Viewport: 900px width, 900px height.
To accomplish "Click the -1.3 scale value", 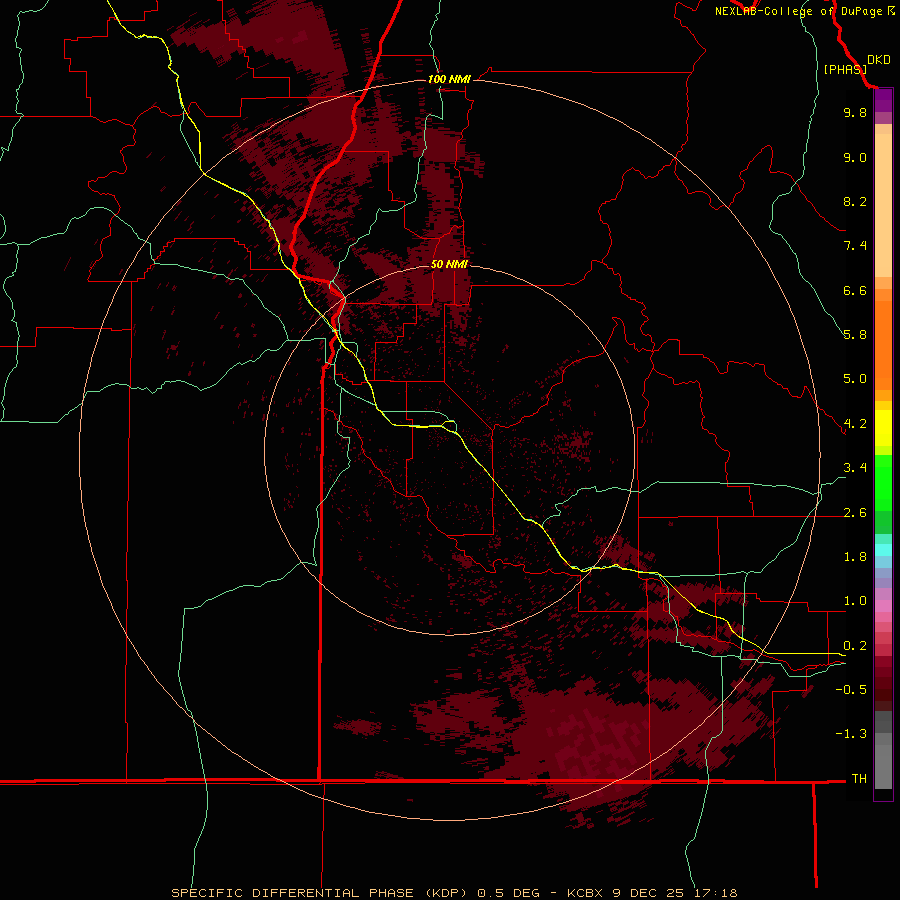I will (x=851, y=734).
